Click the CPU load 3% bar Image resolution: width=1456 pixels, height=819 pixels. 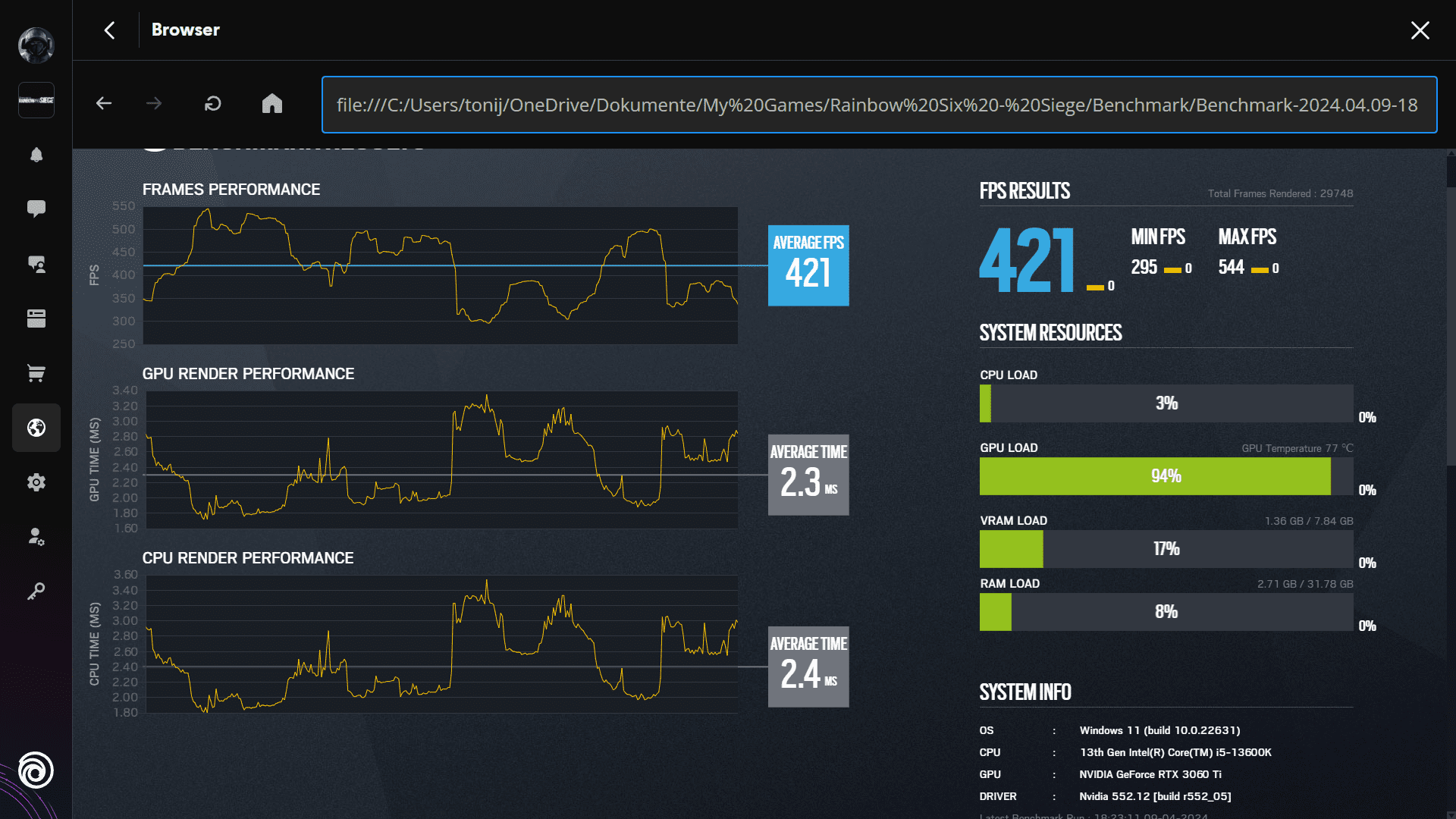[1166, 403]
